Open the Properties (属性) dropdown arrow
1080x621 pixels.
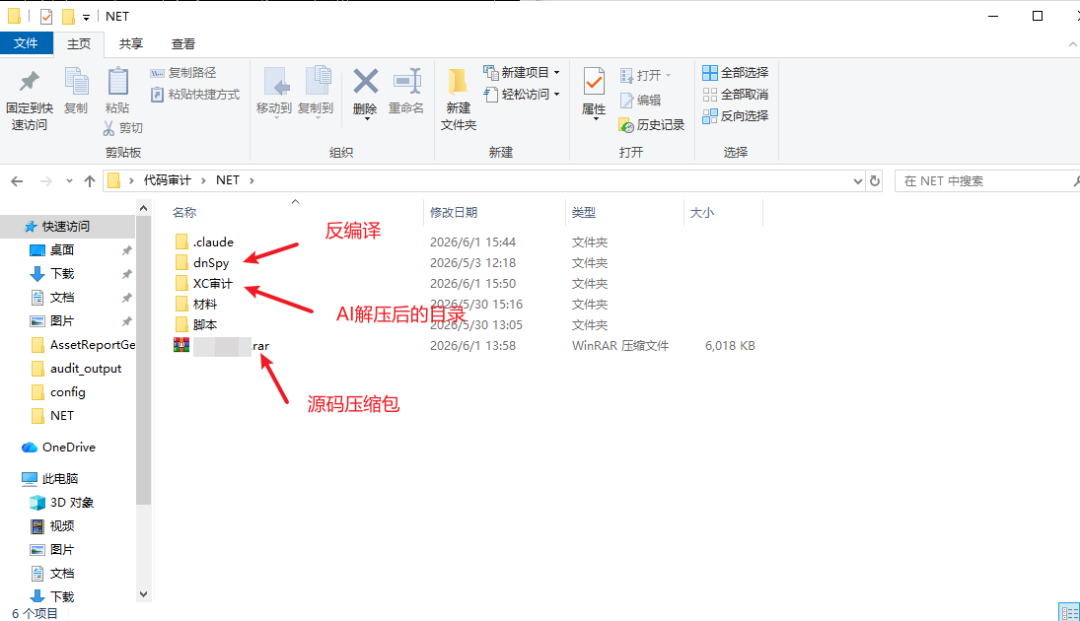(594, 120)
